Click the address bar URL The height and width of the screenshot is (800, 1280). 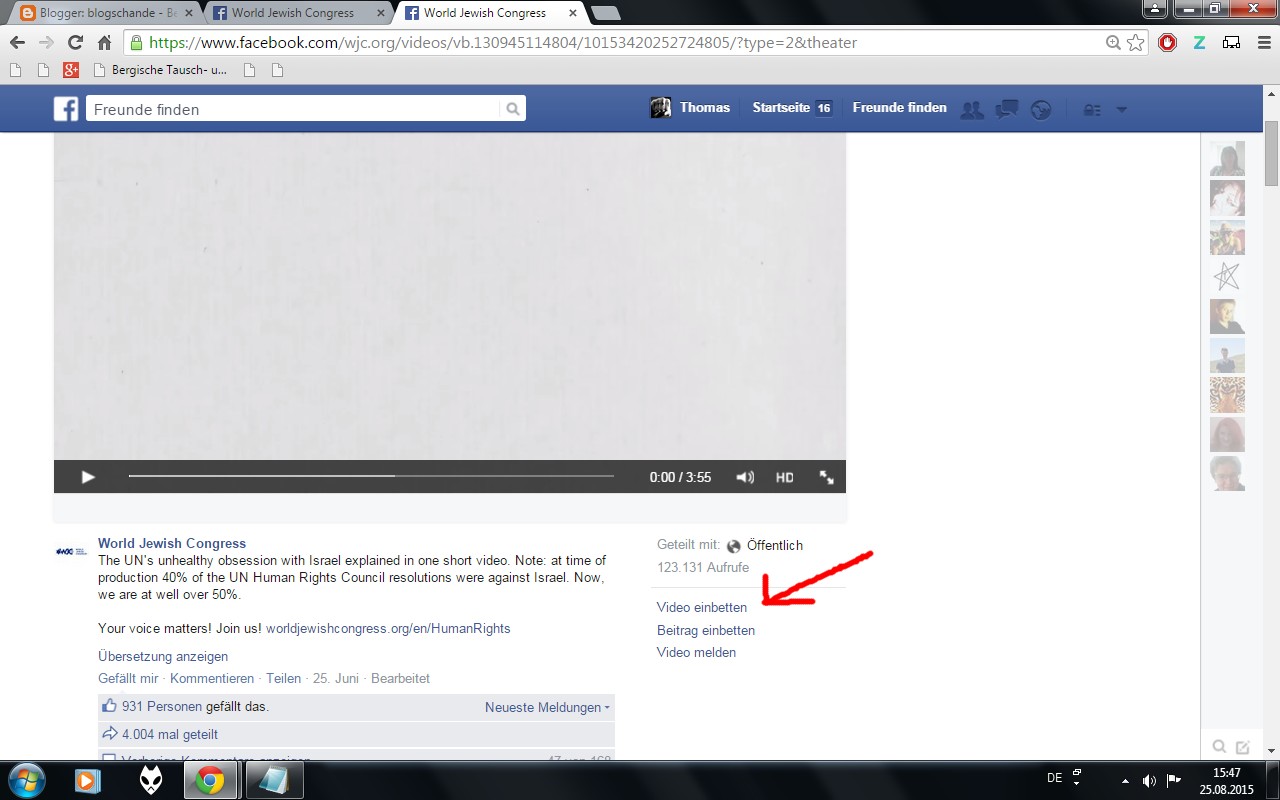[x=503, y=43]
